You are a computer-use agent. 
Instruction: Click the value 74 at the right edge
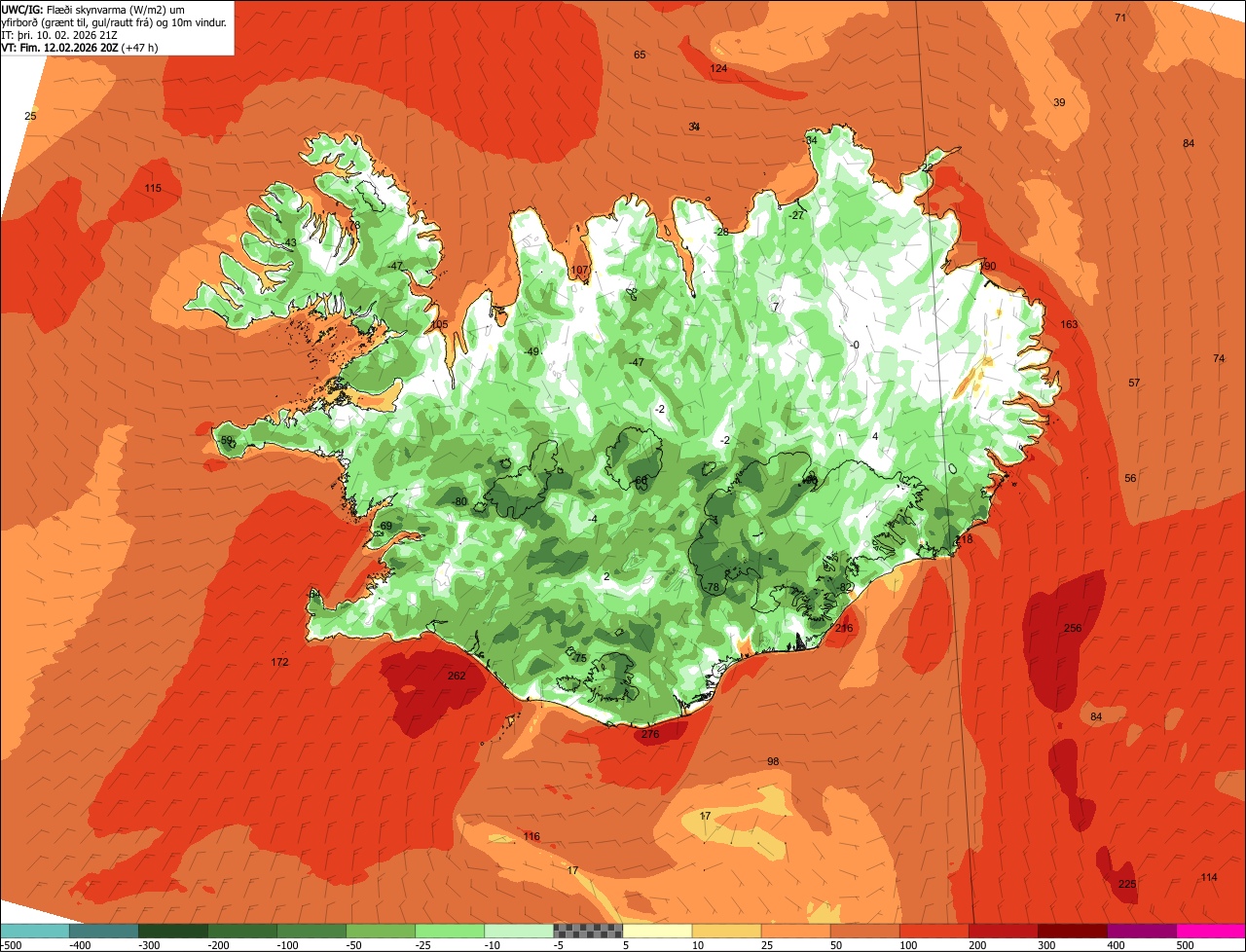pos(1219,358)
